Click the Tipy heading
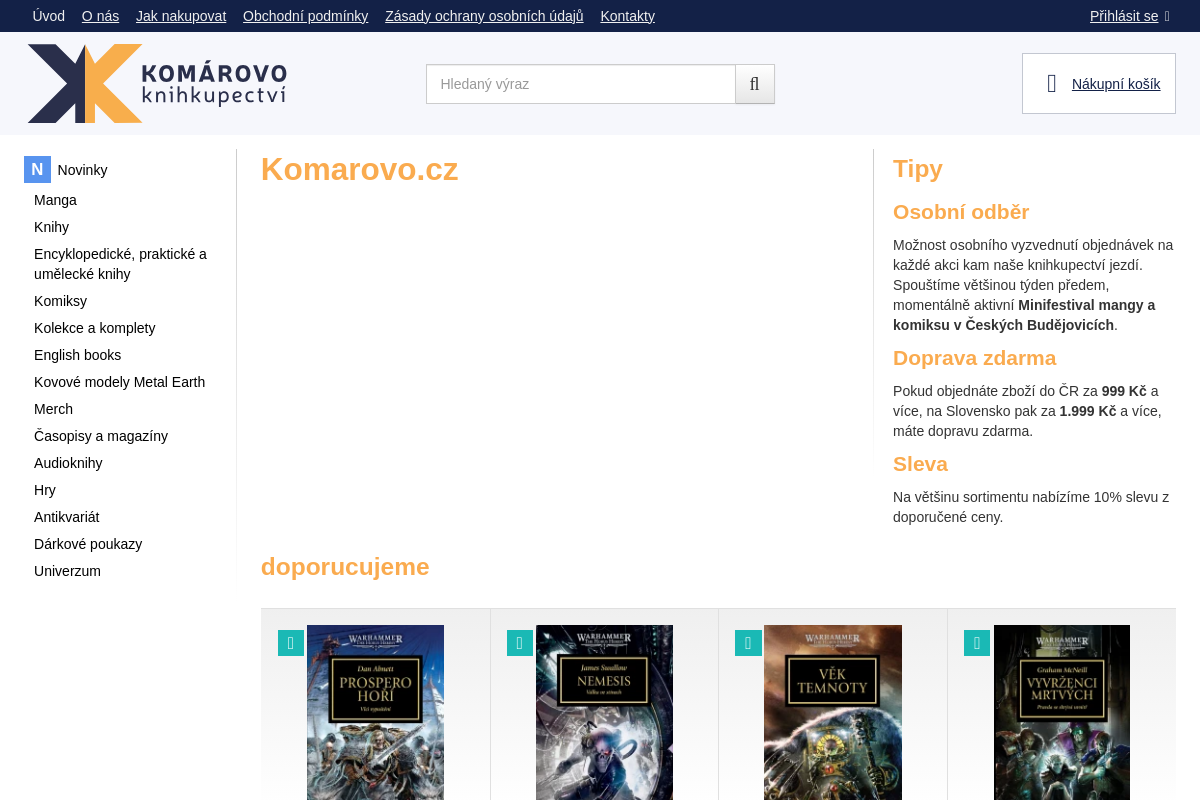 click(918, 168)
